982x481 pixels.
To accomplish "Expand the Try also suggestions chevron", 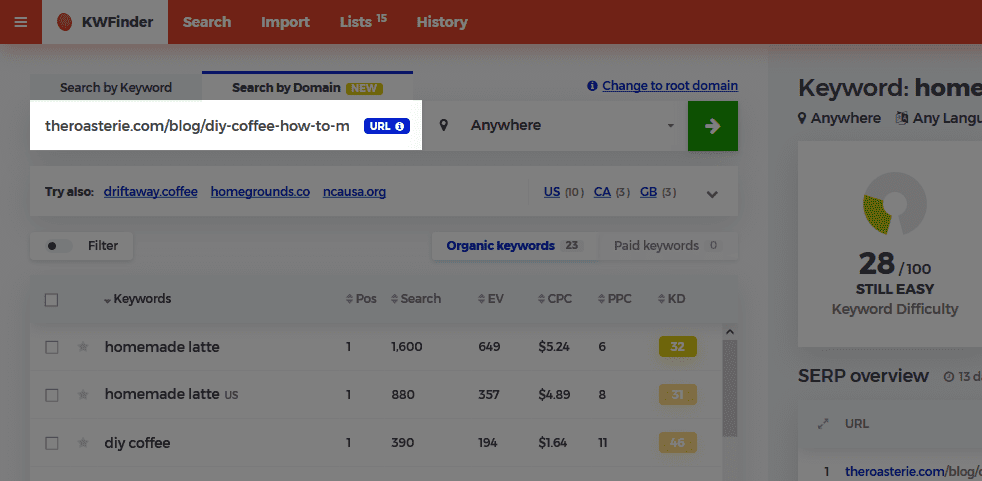I will (712, 194).
